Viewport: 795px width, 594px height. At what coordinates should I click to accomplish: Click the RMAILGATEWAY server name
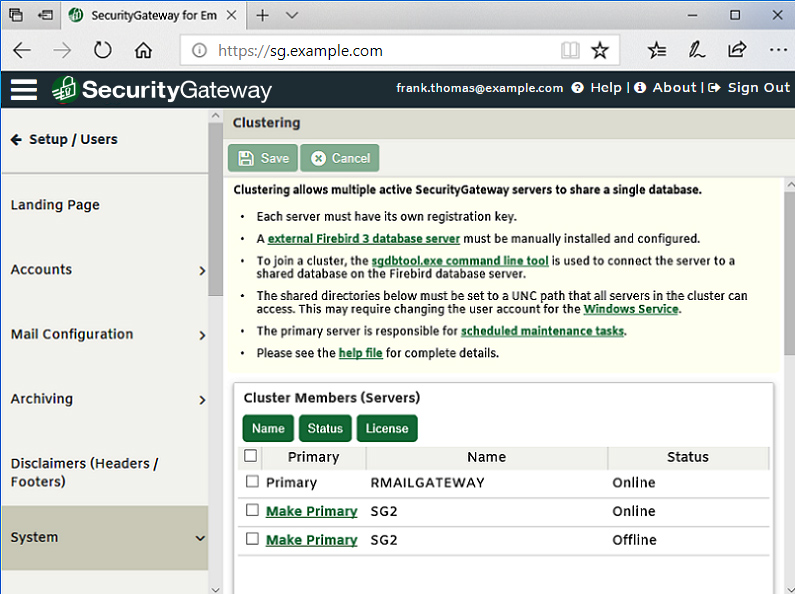tap(427, 482)
